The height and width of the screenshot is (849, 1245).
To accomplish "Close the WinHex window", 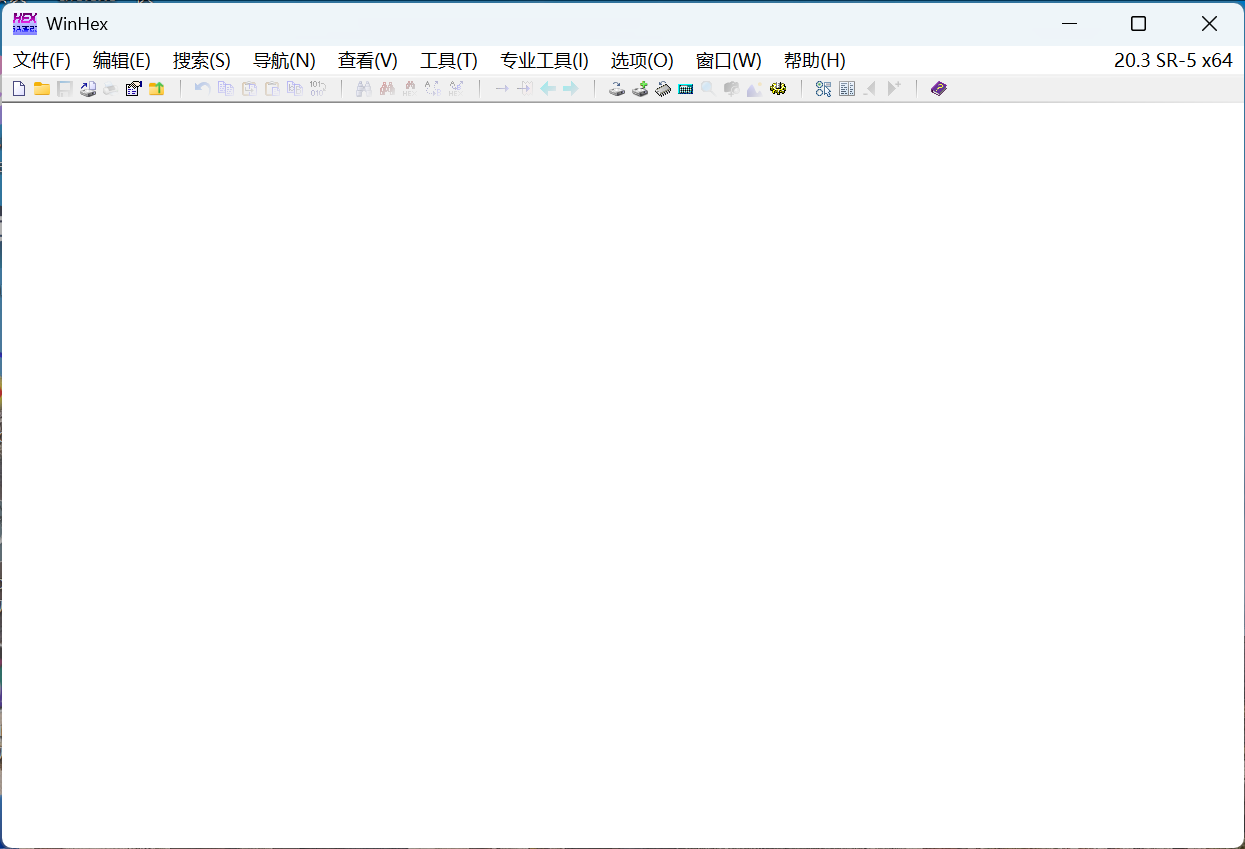I will tap(1209, 24).
